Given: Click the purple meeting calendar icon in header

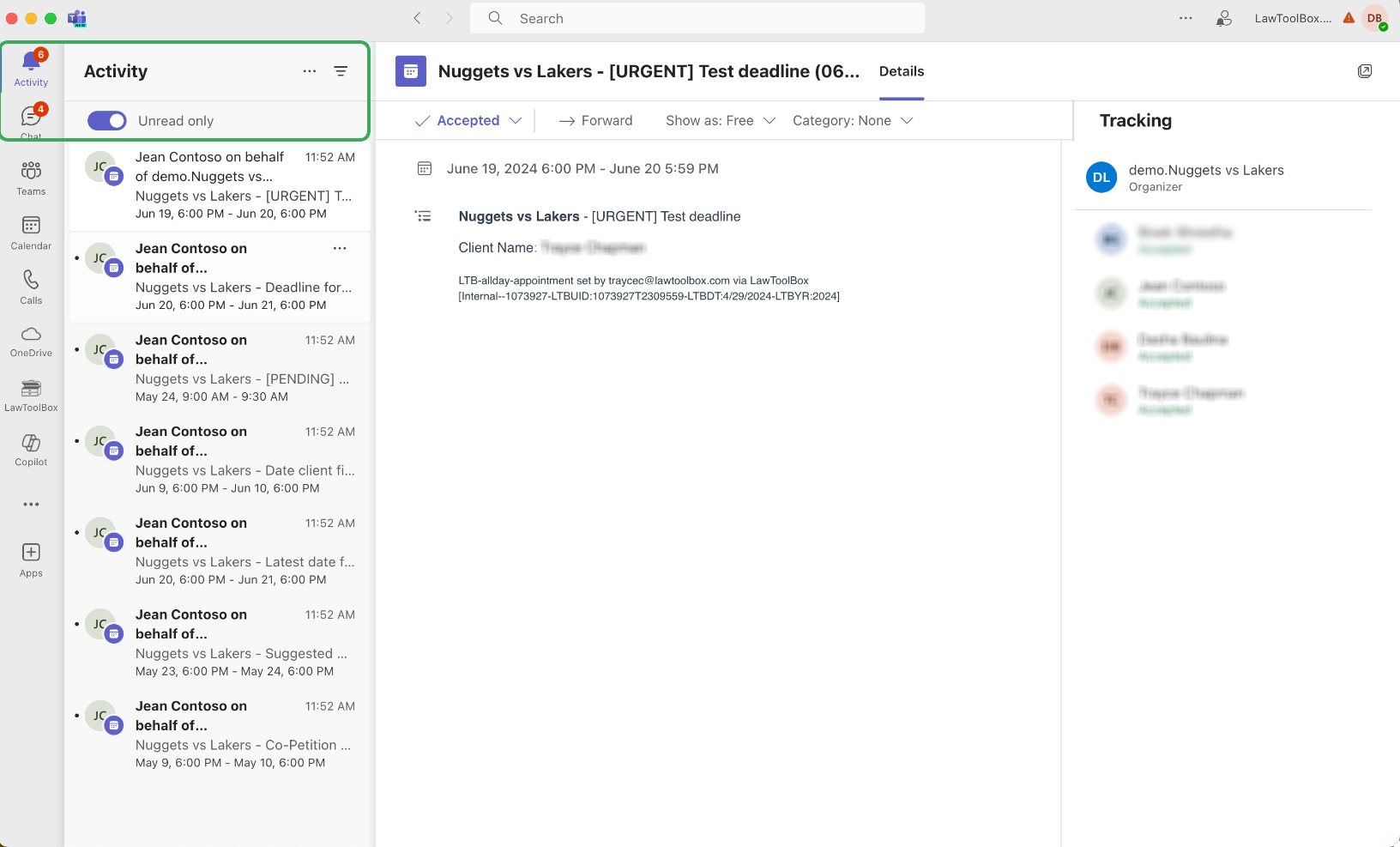Looking at the screenshot, I should 411,71.
